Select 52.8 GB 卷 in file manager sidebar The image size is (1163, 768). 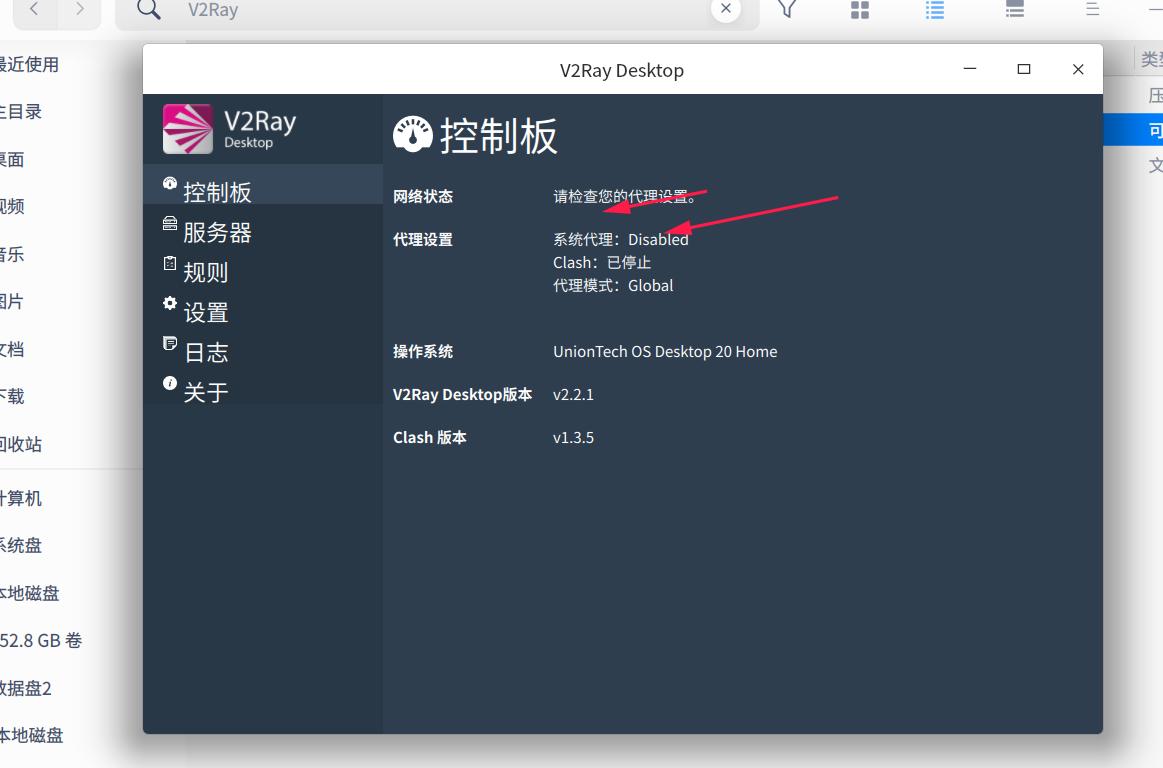pyautogui.click(x=42, y=640)
